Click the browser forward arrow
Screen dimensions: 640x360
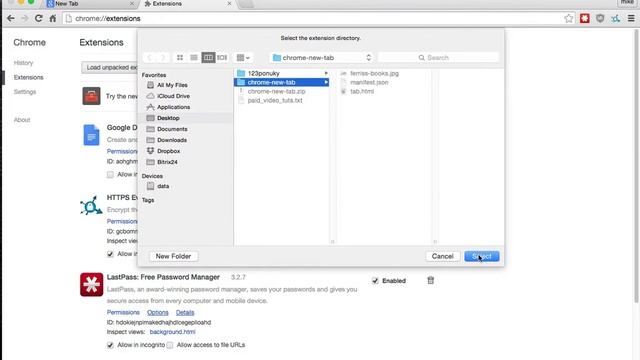24,18
